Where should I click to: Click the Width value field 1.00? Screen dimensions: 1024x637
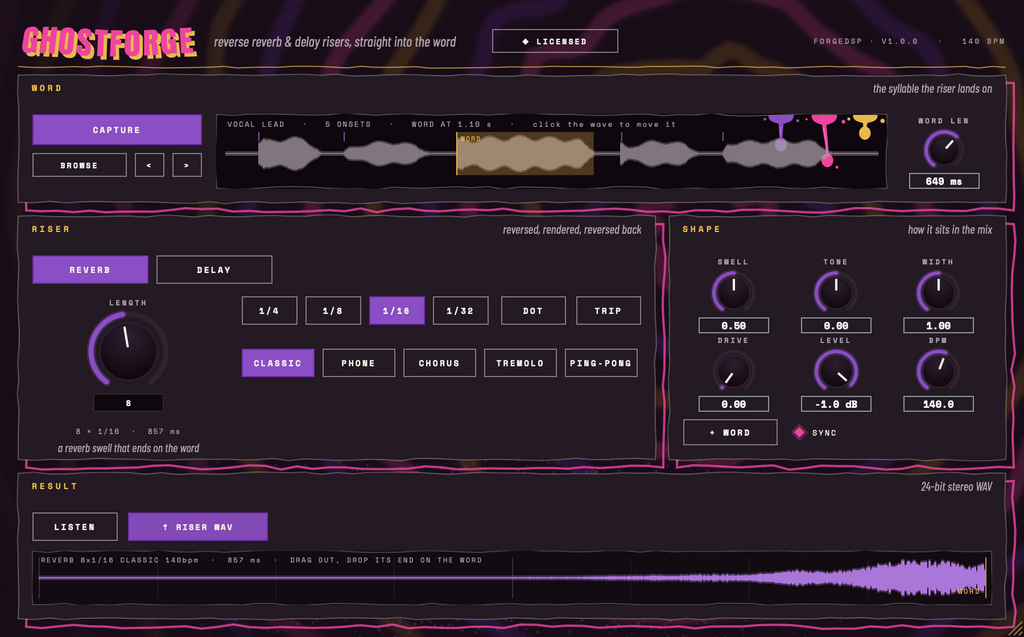tap(938, 325)
